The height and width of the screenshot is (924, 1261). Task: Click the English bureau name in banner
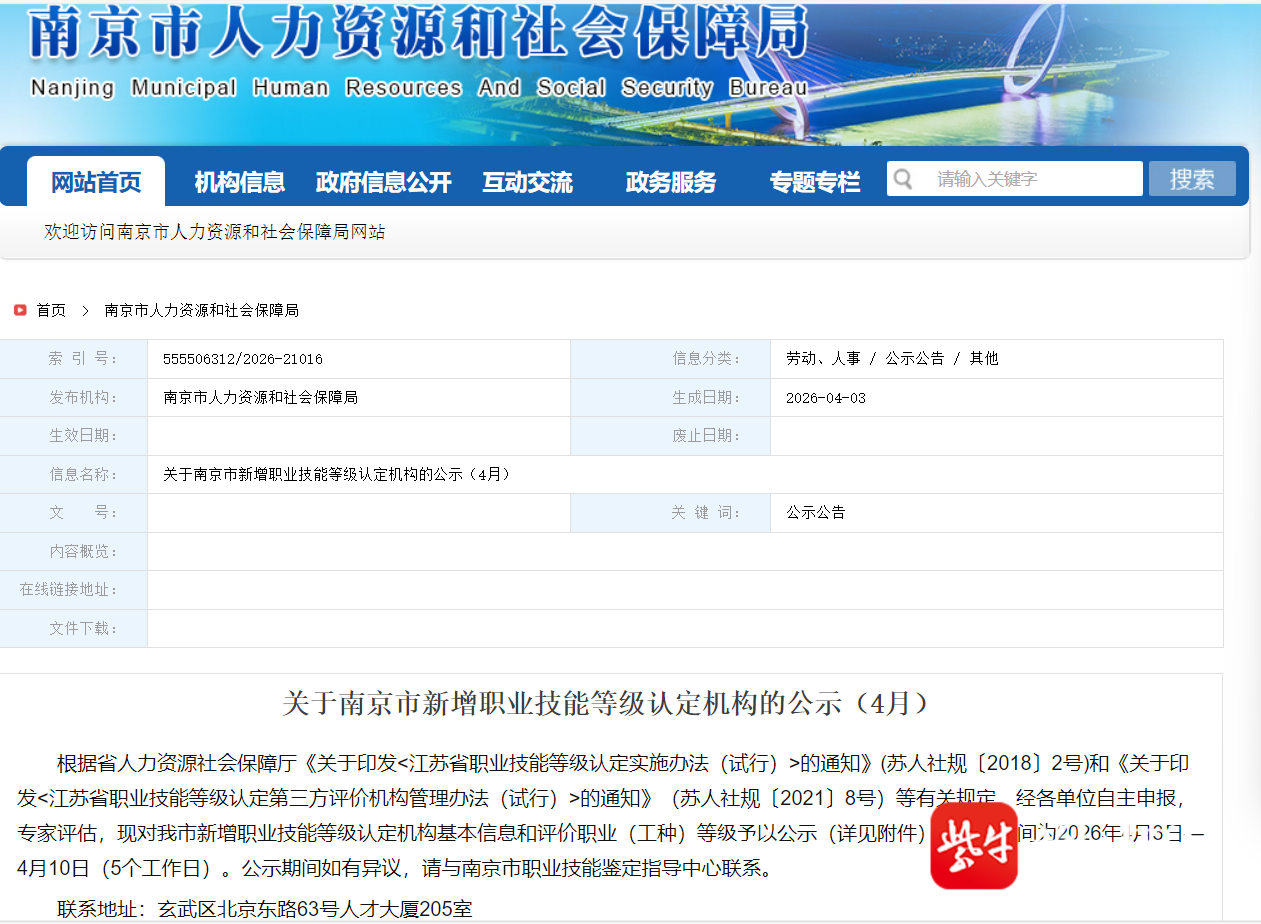[418, 88]
